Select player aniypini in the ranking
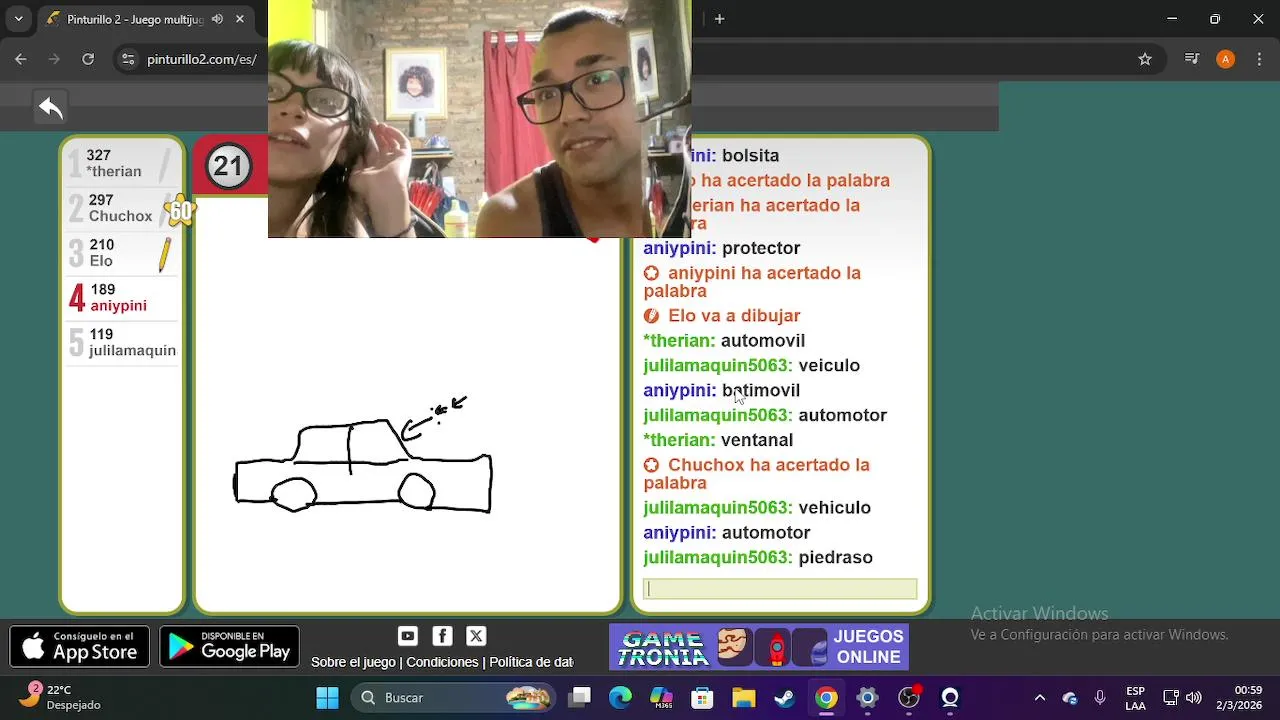 [x=121, y=298]
